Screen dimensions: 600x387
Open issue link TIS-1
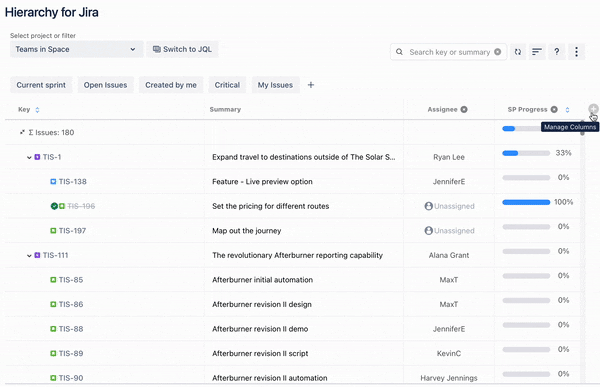point(52,157)
